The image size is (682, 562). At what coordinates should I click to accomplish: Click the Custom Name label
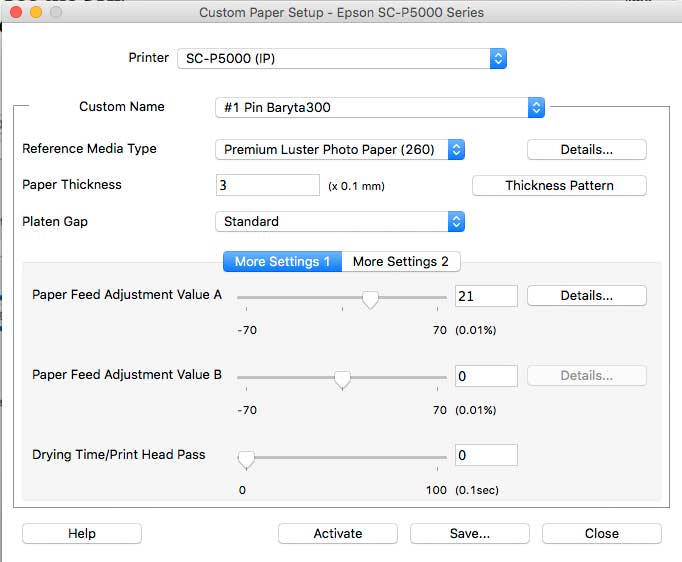[x=122, y=107]
